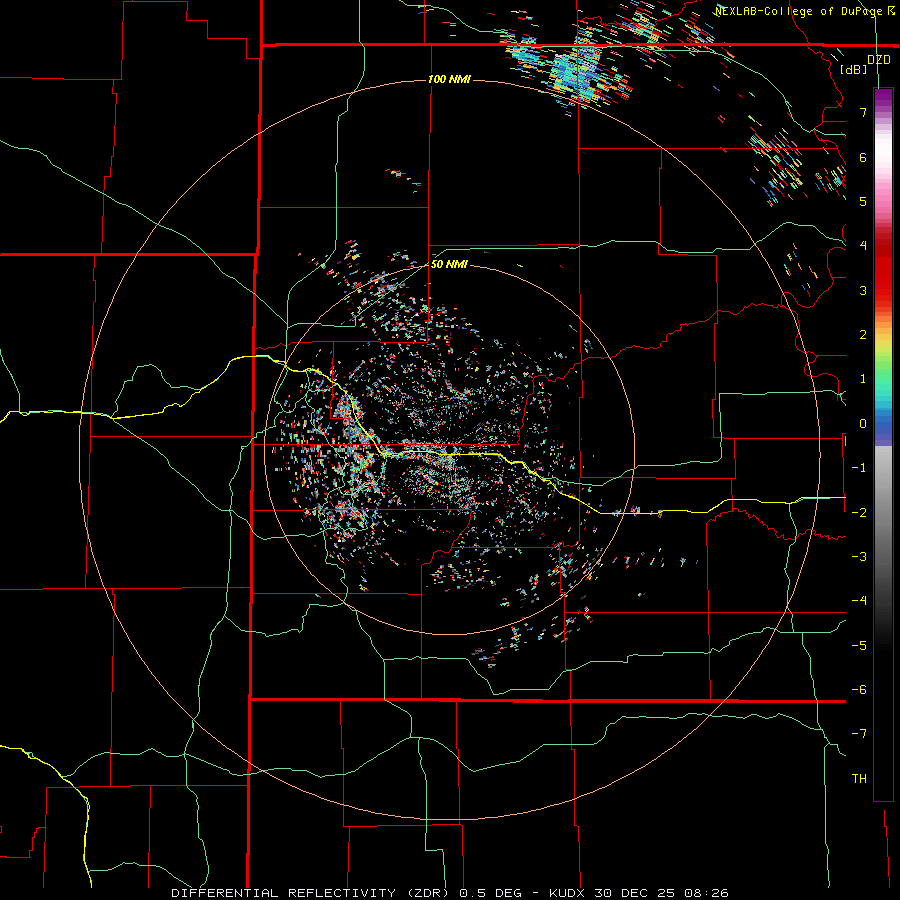900x900 pixels.
Task: Click the TH label on the legend
Action: coord(859,779)
